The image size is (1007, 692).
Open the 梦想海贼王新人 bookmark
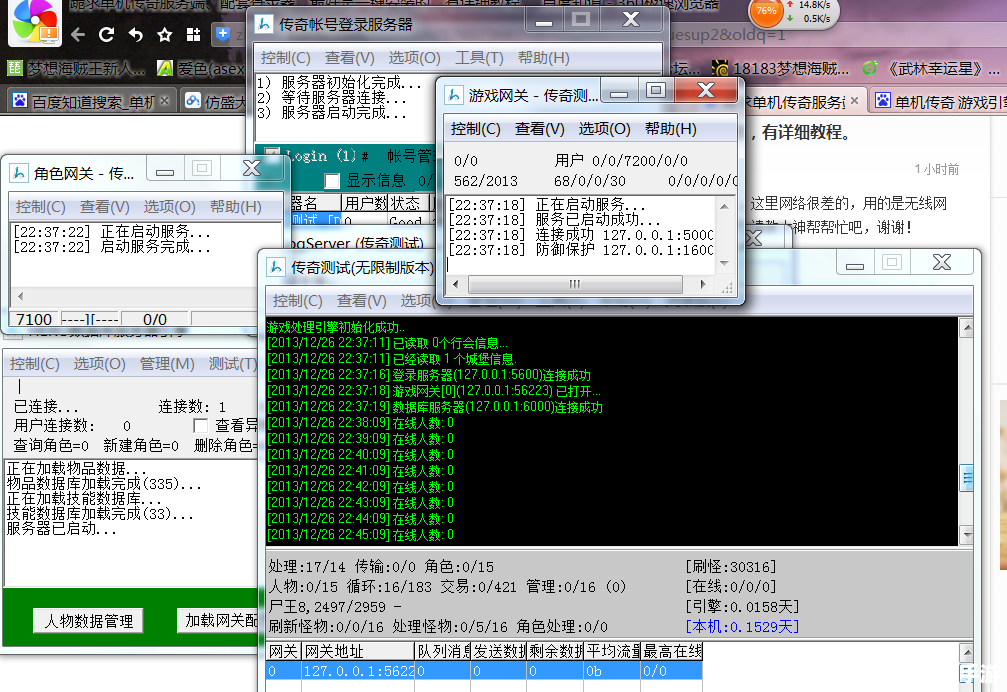[x=77, y=68]
